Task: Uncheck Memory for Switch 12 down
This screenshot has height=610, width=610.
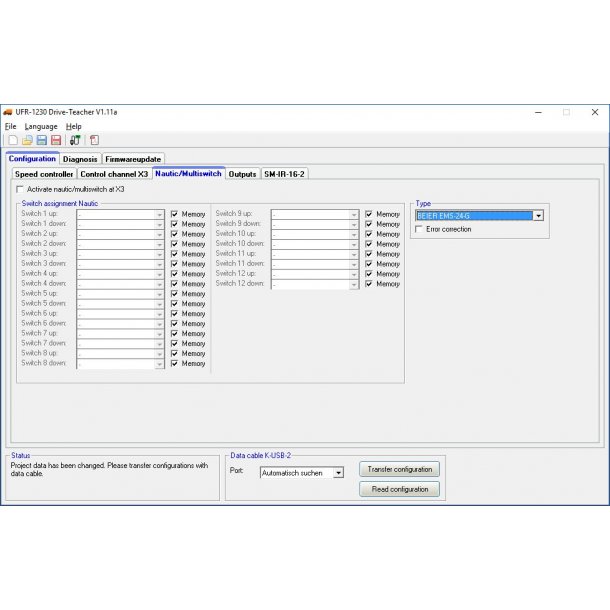Action: pyautogui.click(x=369, y=284)
